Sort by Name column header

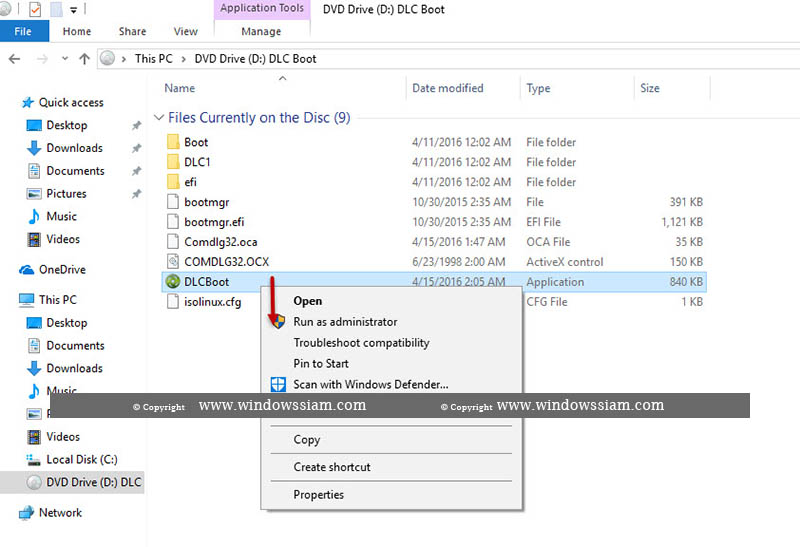tap(180, 88)
